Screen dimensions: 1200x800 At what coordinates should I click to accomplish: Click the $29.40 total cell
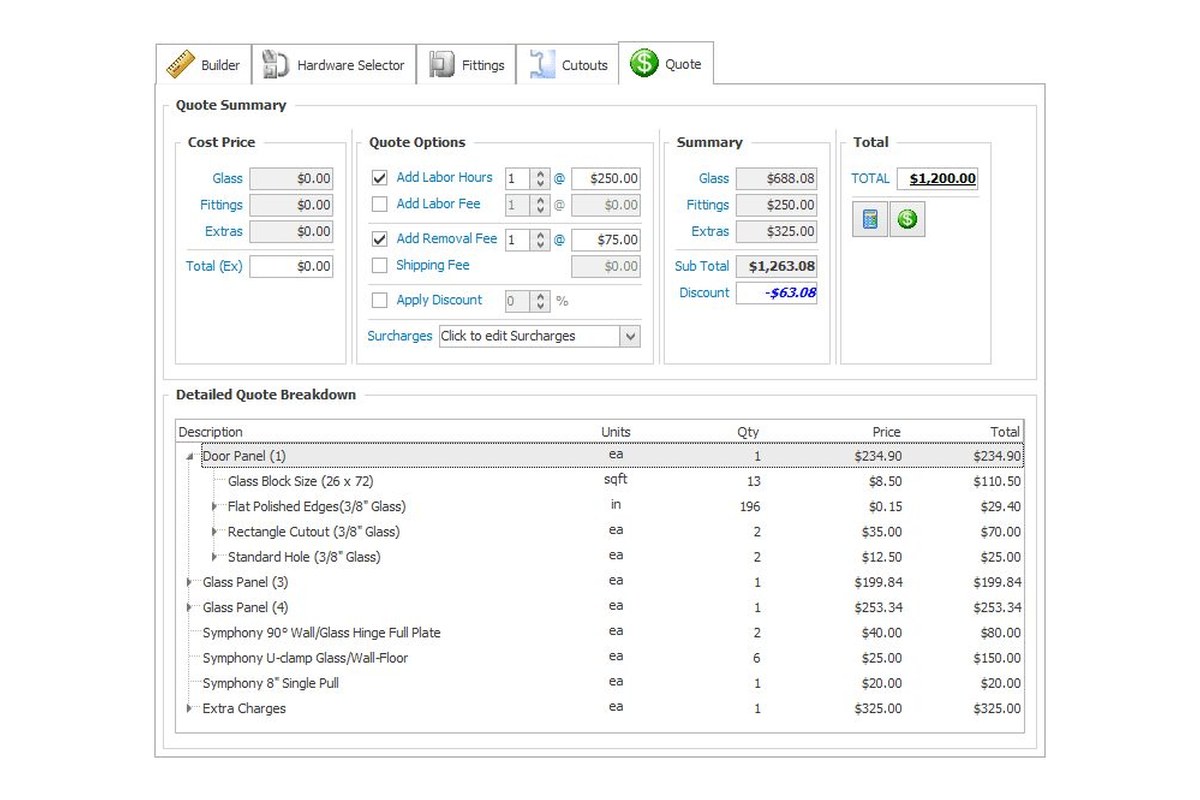tap(1001, 507)
